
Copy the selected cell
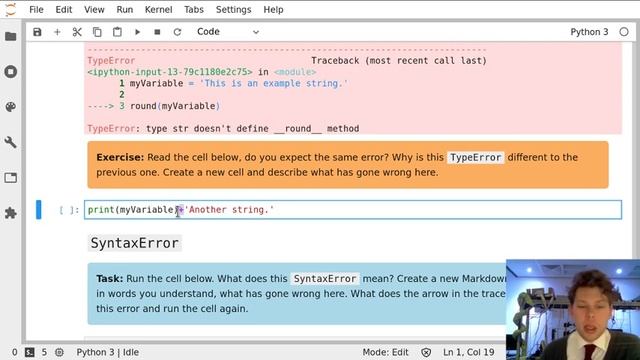pyautogui.click(x=97, y=32)
